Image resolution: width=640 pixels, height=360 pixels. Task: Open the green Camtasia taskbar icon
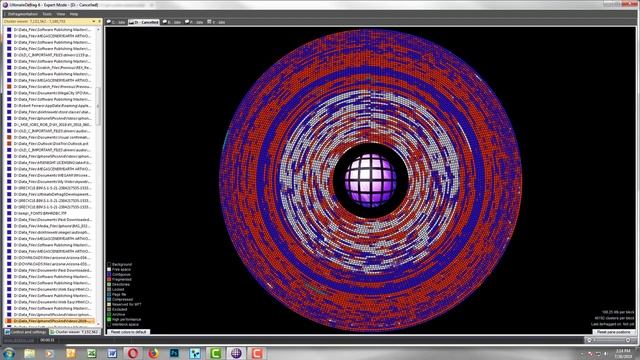pos(216,353)
